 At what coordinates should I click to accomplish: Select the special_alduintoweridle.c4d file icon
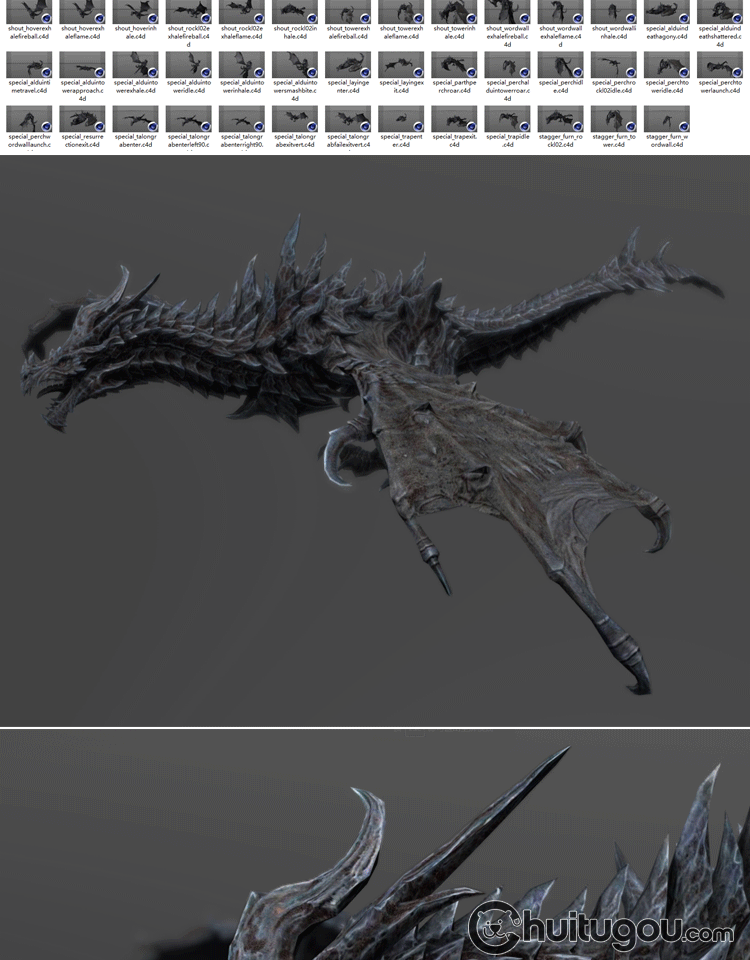tap(189, 65)
